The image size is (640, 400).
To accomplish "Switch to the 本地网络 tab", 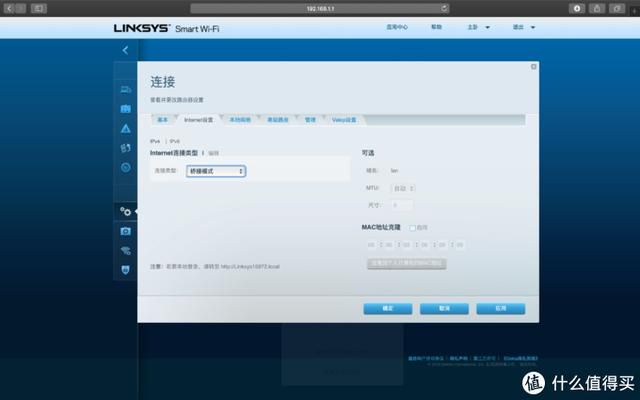I will (x=240, y=120).
